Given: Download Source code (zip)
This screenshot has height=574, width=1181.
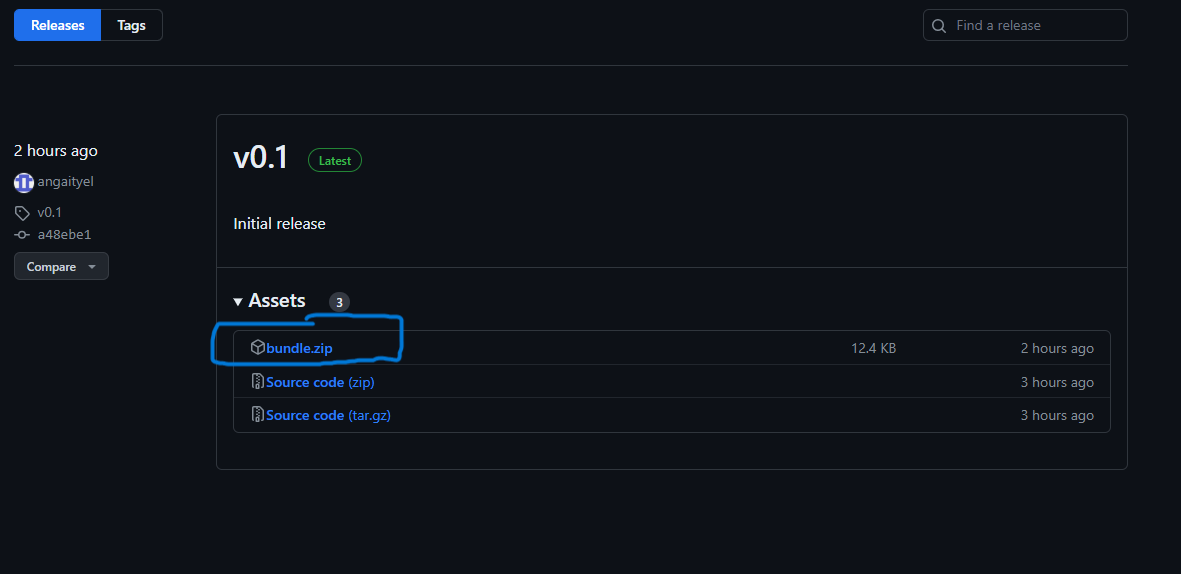Looking at the screenshot, I should click(x=320, y=382).
